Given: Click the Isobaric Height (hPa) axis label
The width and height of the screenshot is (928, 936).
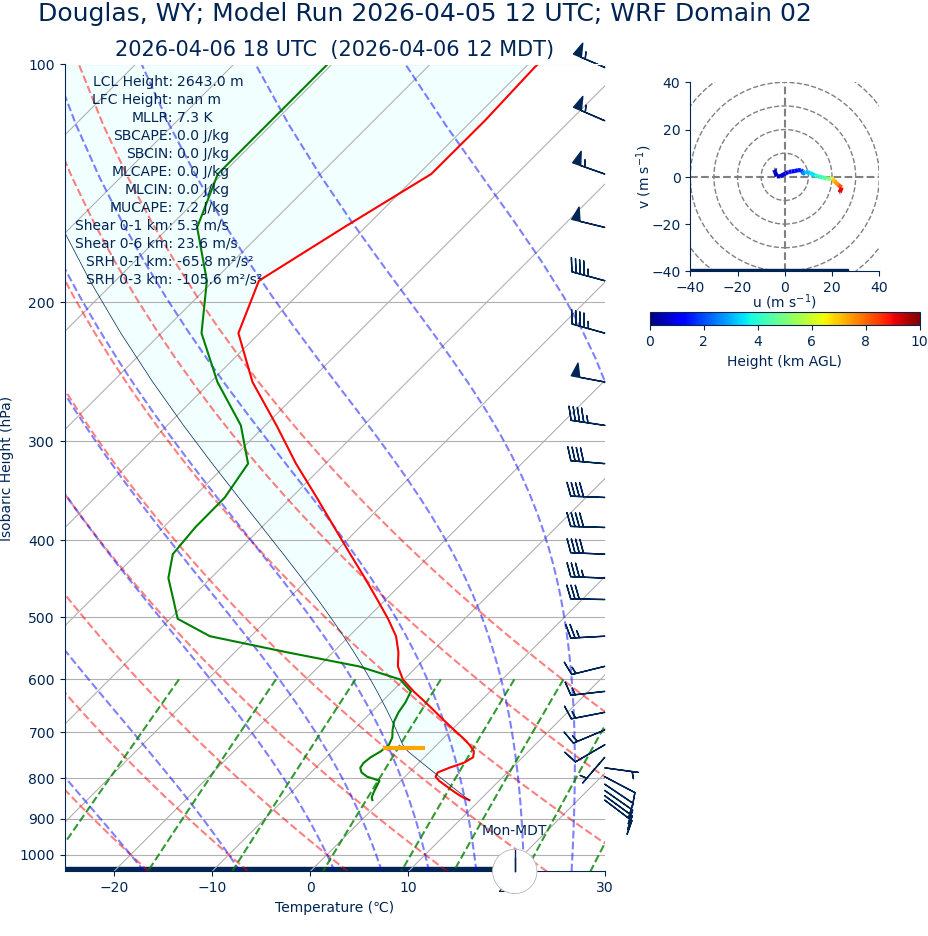Looking at the screenshot, I should [7, 469].
